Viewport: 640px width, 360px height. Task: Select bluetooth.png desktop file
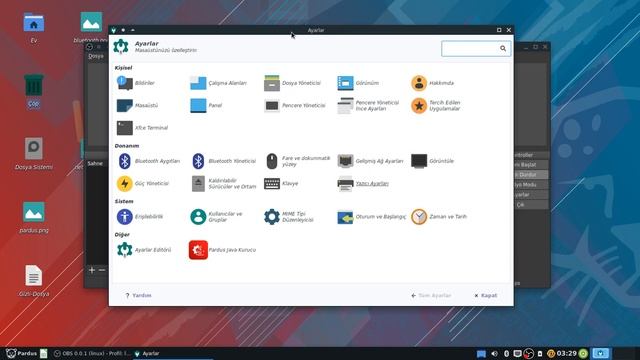[x=91, y=27]
